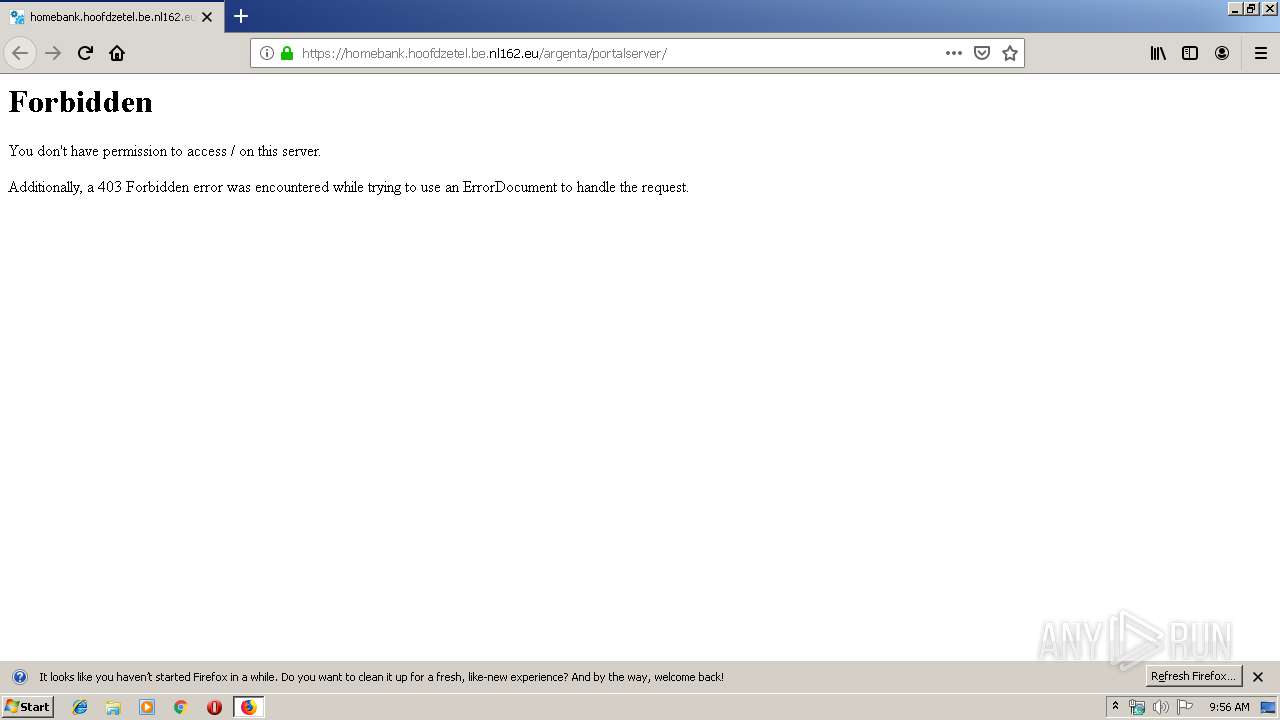Show hidden system tray icons

click(x=1116, y=707)
